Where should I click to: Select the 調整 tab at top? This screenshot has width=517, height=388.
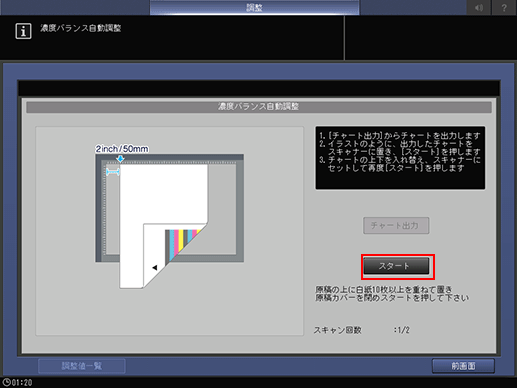[254, 7]
